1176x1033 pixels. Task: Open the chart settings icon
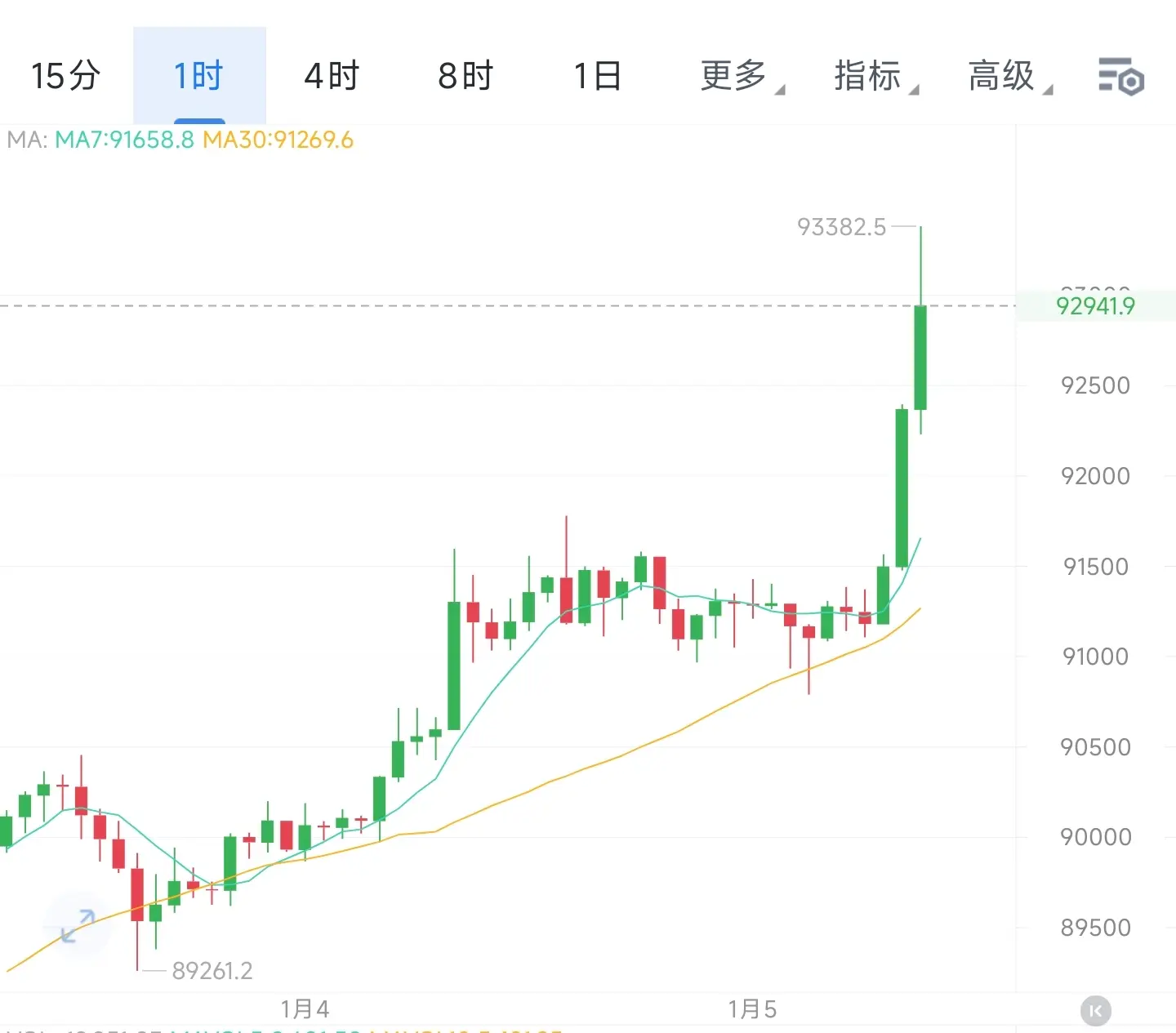(x=1120, y=77)
